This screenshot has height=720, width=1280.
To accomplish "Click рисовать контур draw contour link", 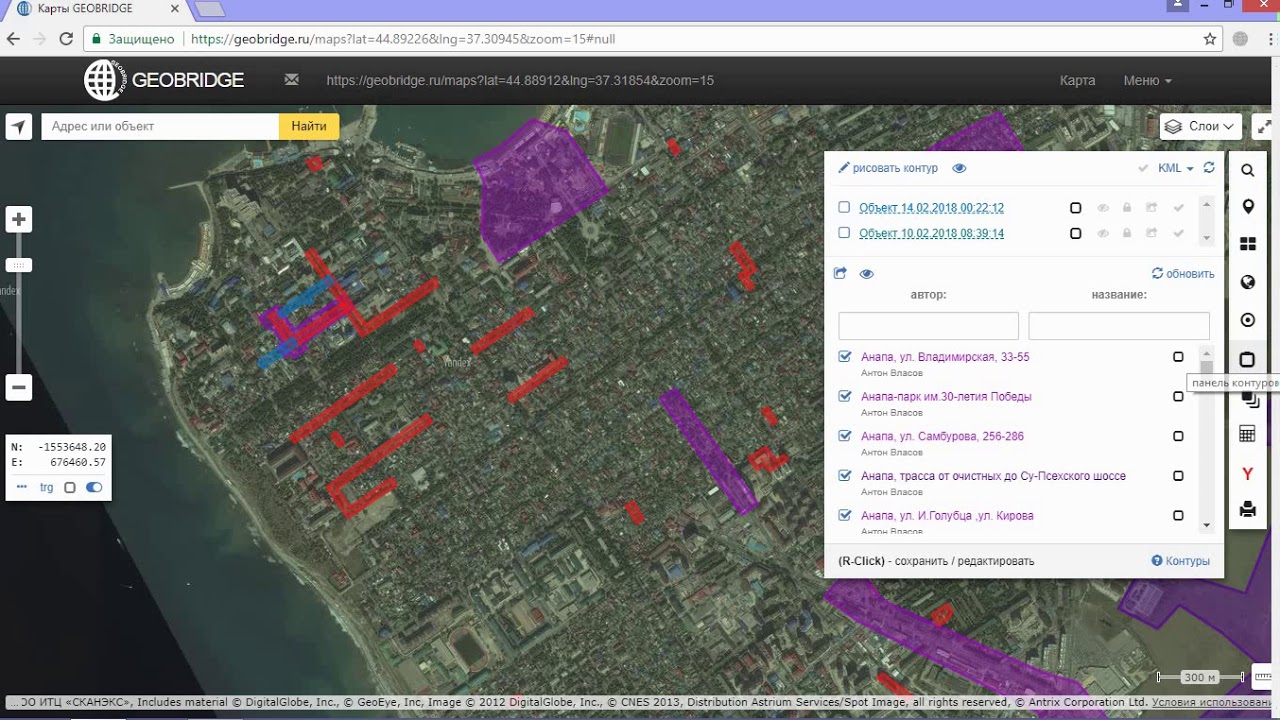I will click(888, 168).
